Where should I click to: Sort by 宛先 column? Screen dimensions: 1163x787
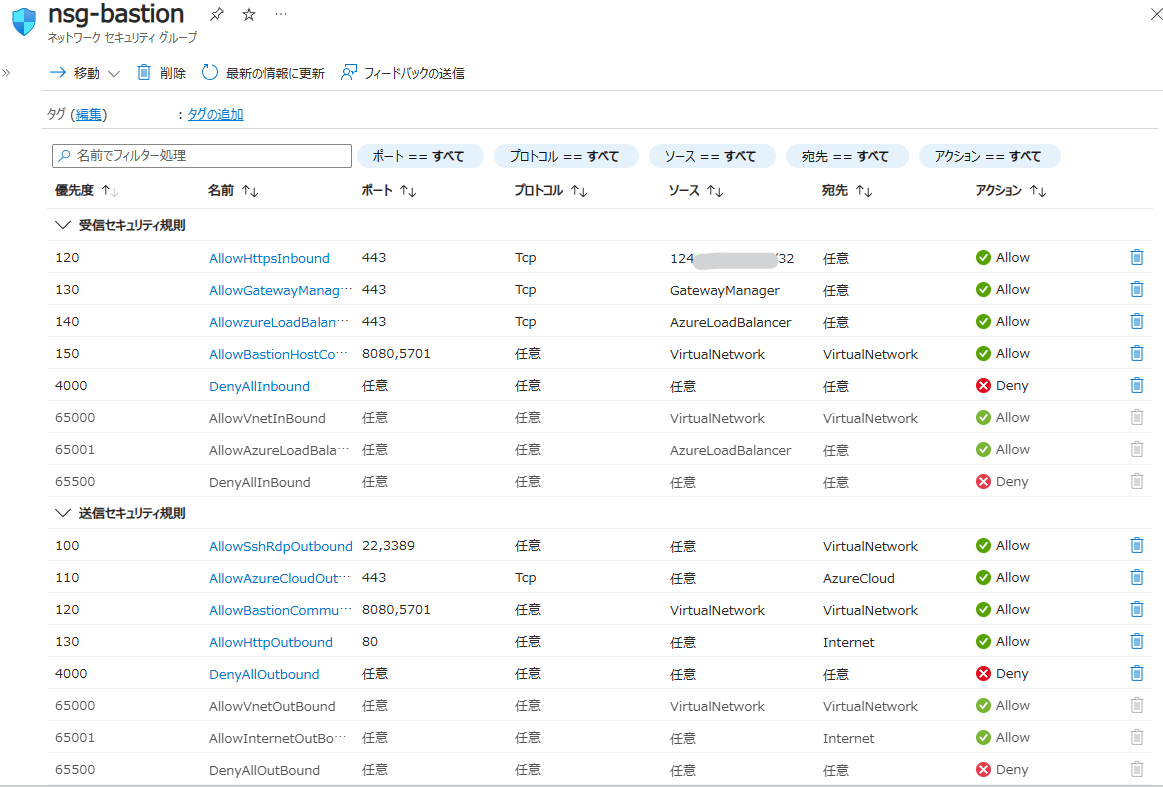(847, 191)
